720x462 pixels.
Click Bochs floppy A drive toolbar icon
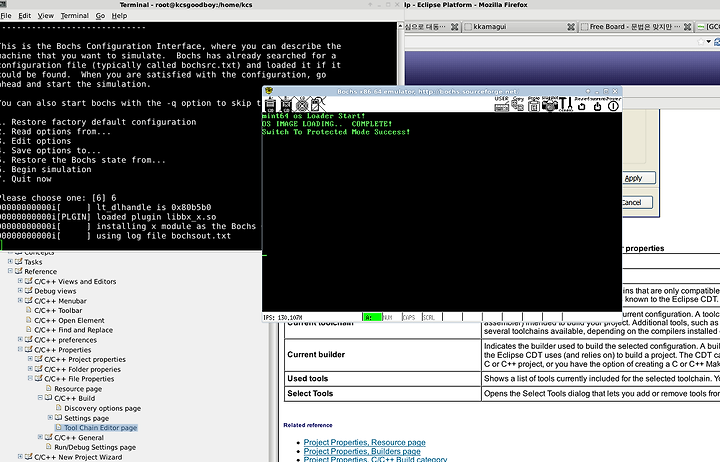[270, 105]
